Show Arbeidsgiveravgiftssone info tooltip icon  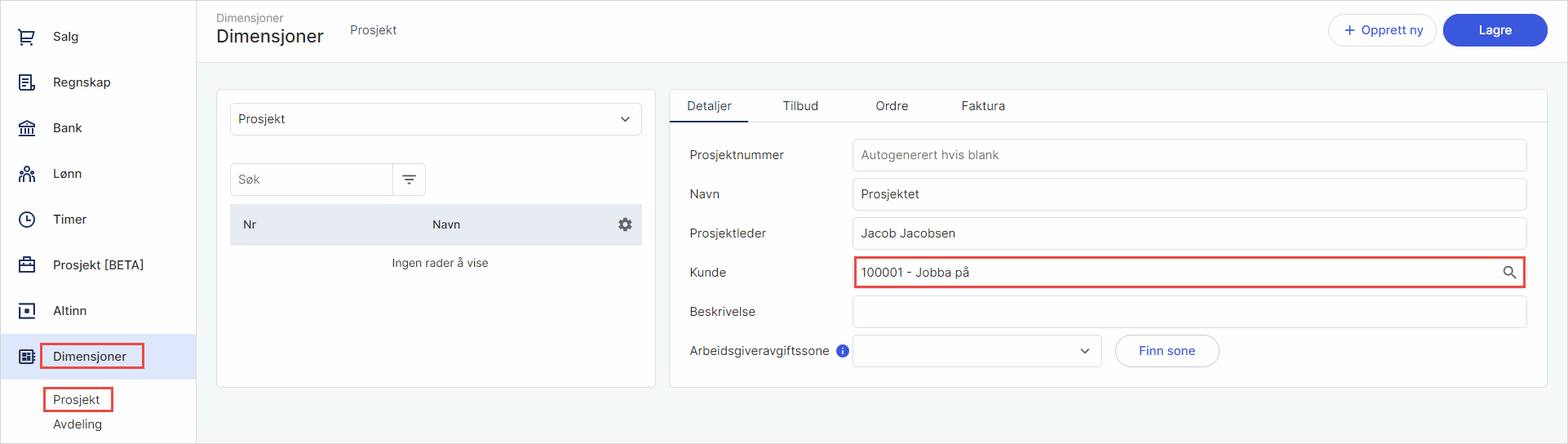pos(843,351)
